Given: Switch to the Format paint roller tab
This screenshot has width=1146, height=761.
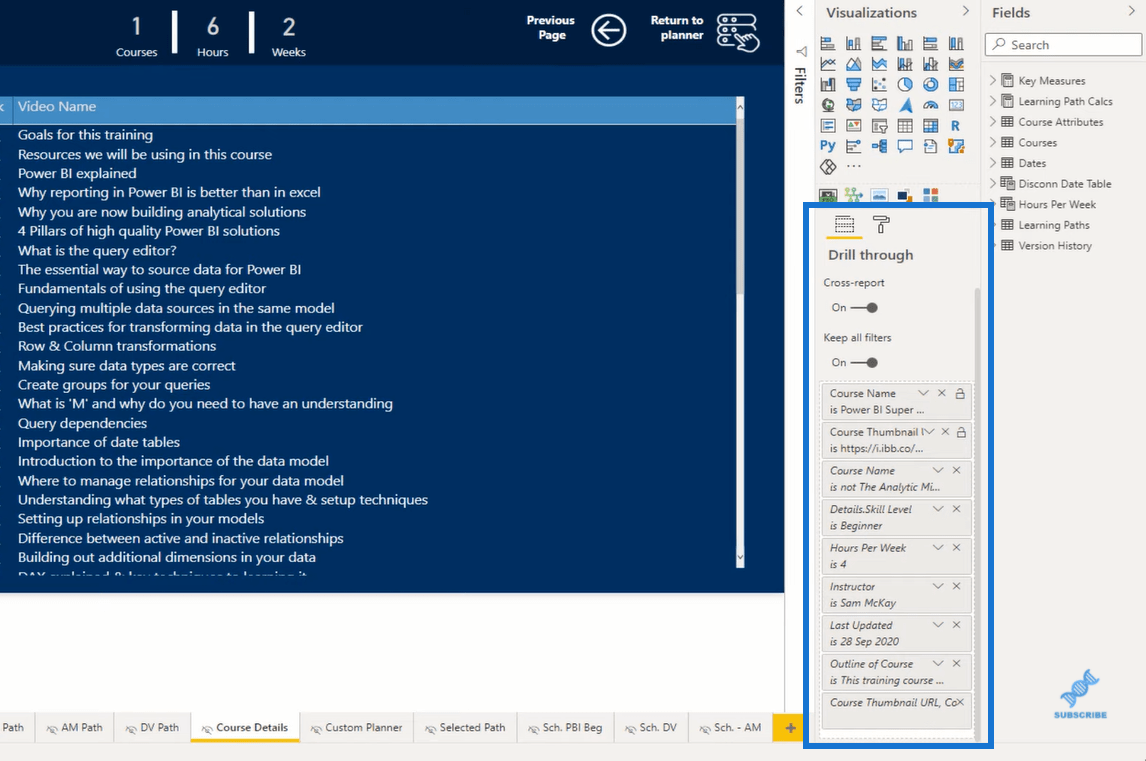Looking at the screenshot, I should pos(881,224).
